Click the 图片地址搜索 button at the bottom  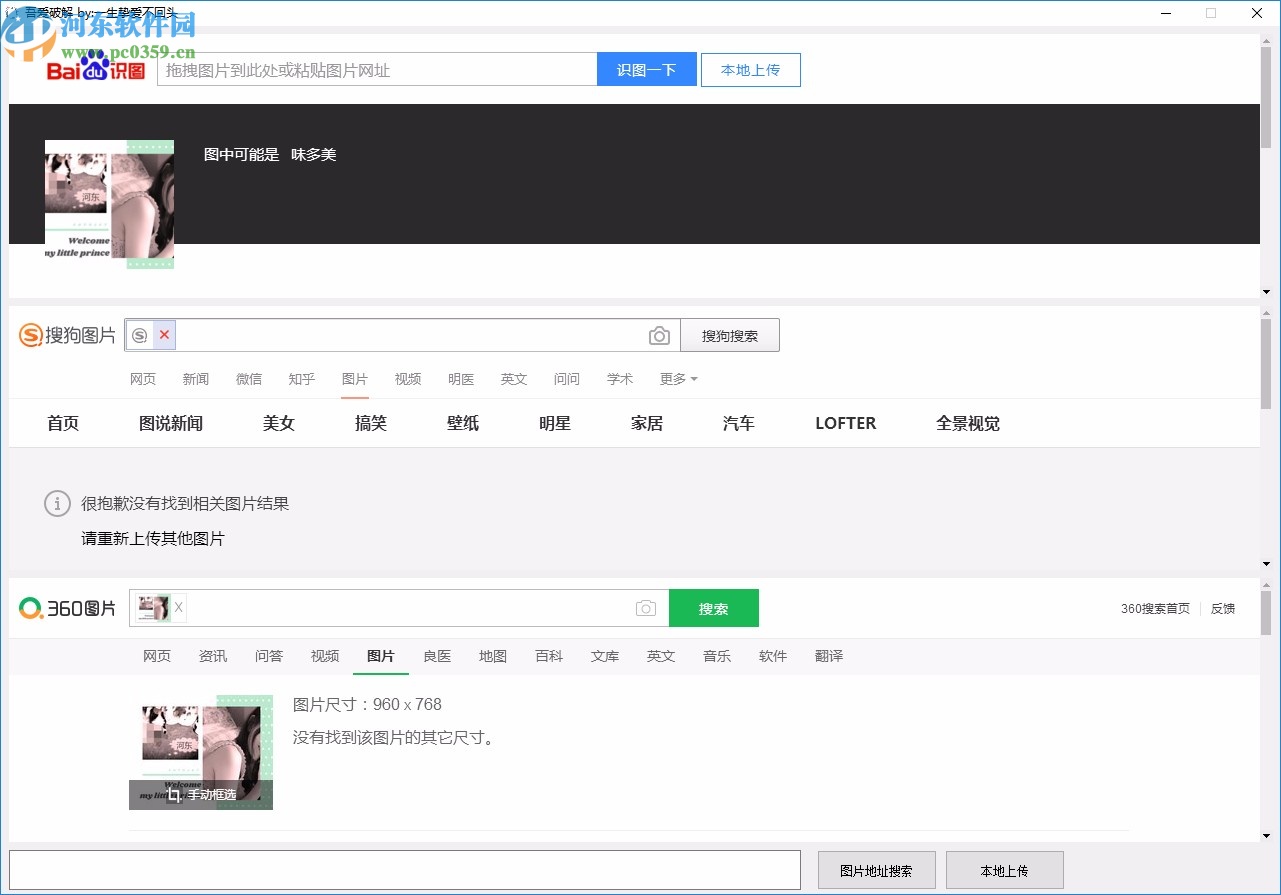[x=876, y=869]
